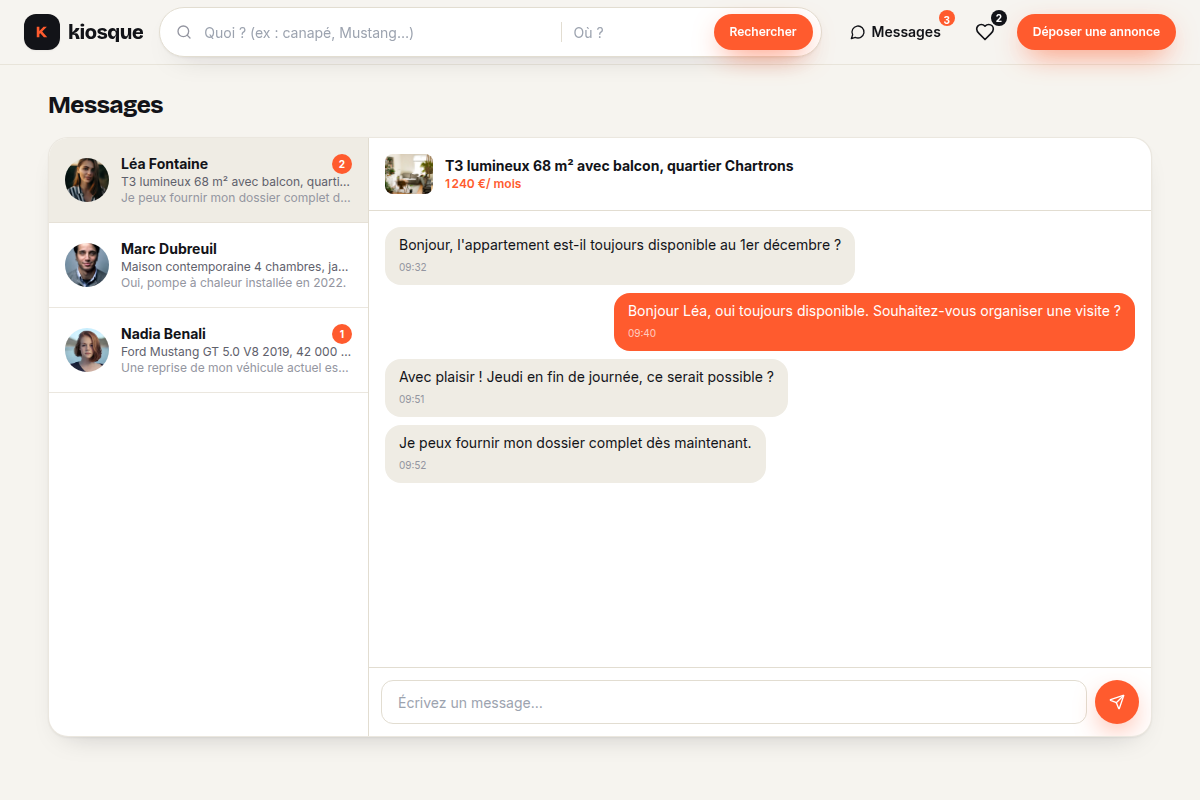The width and height of the screenshot is (1200, 800).
Task: Click the kiosque brand name
Action: [x=105, y=32]
